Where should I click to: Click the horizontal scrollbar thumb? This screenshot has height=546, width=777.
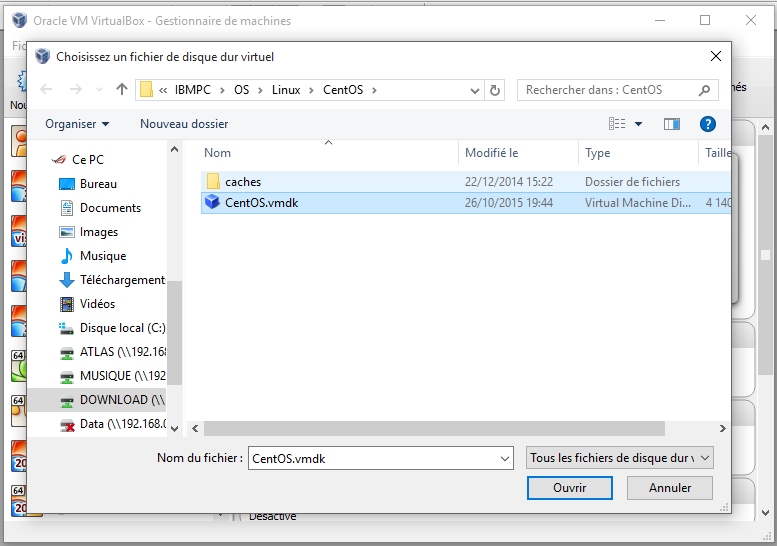(434, 429)
